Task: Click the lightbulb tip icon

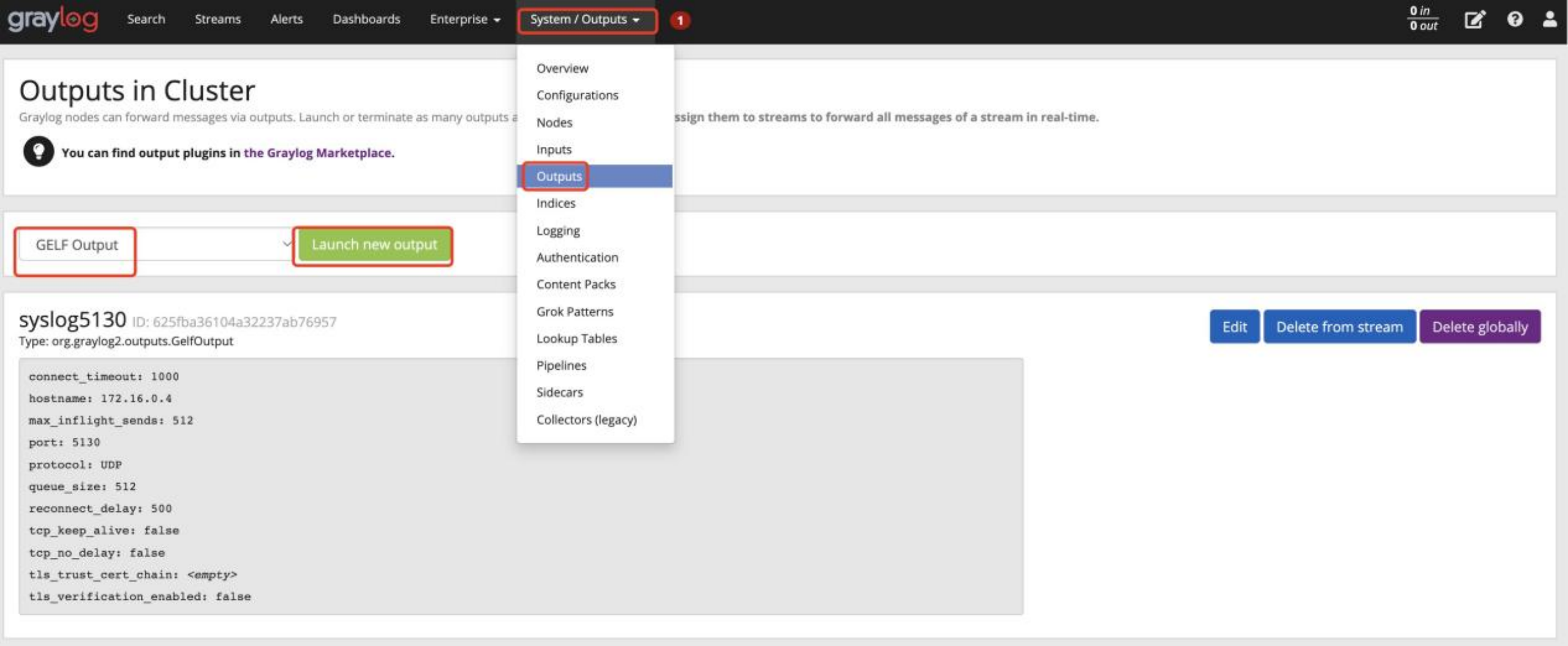Action: [x=39, y=152]
